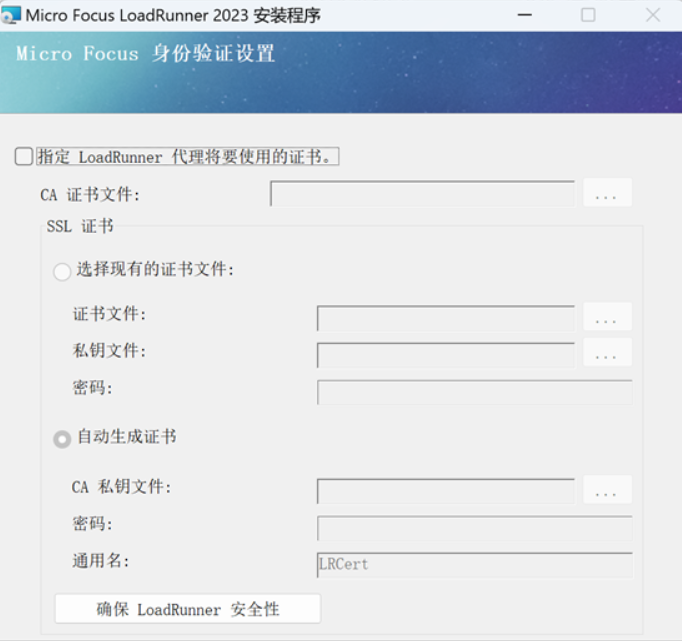Click the CA 私钥文件 input field
This screenshot has width=682, height=641.
446,491
